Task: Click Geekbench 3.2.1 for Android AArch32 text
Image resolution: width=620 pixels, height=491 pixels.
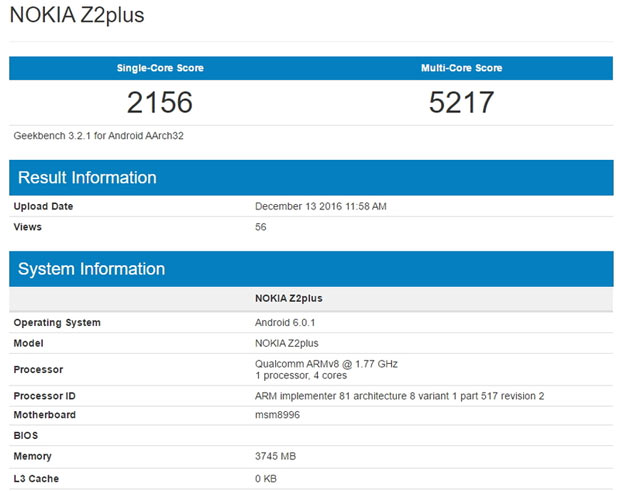Action: 98,136
